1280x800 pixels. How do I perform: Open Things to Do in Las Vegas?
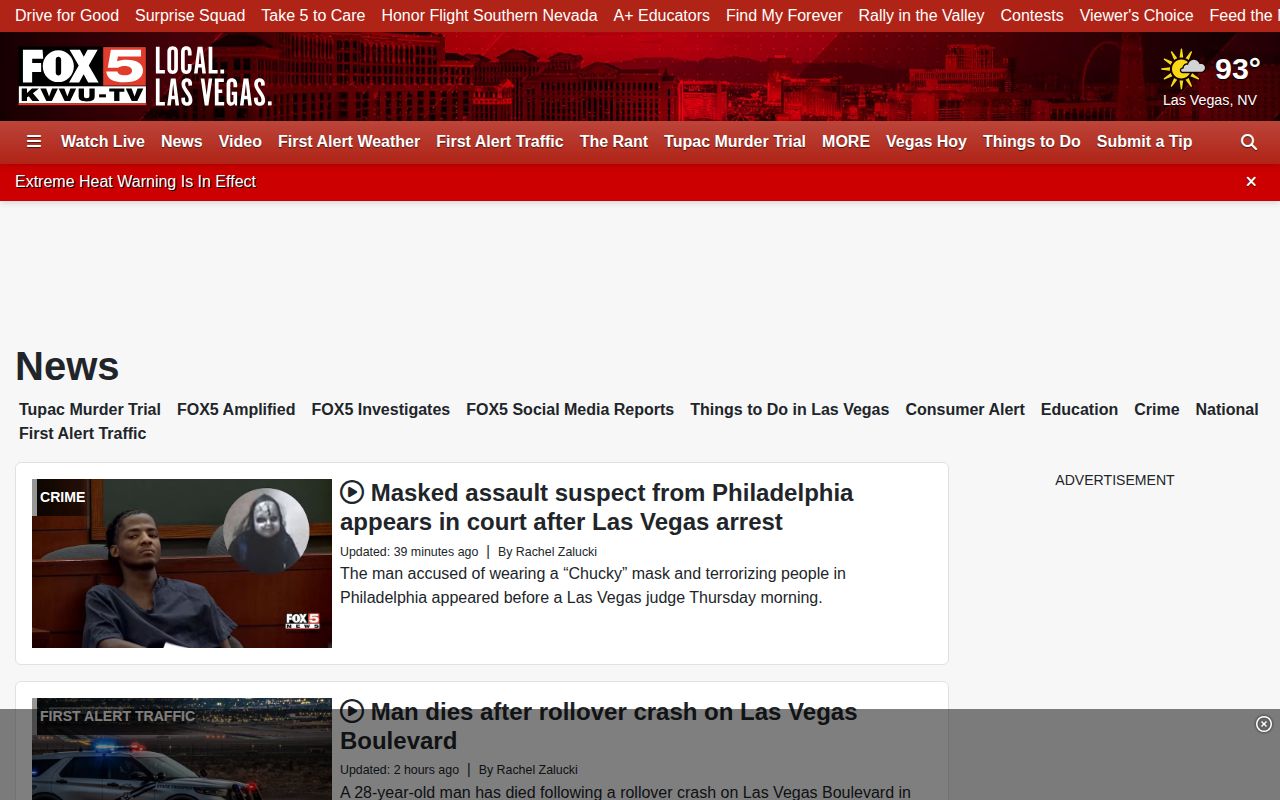coord(790,409)
